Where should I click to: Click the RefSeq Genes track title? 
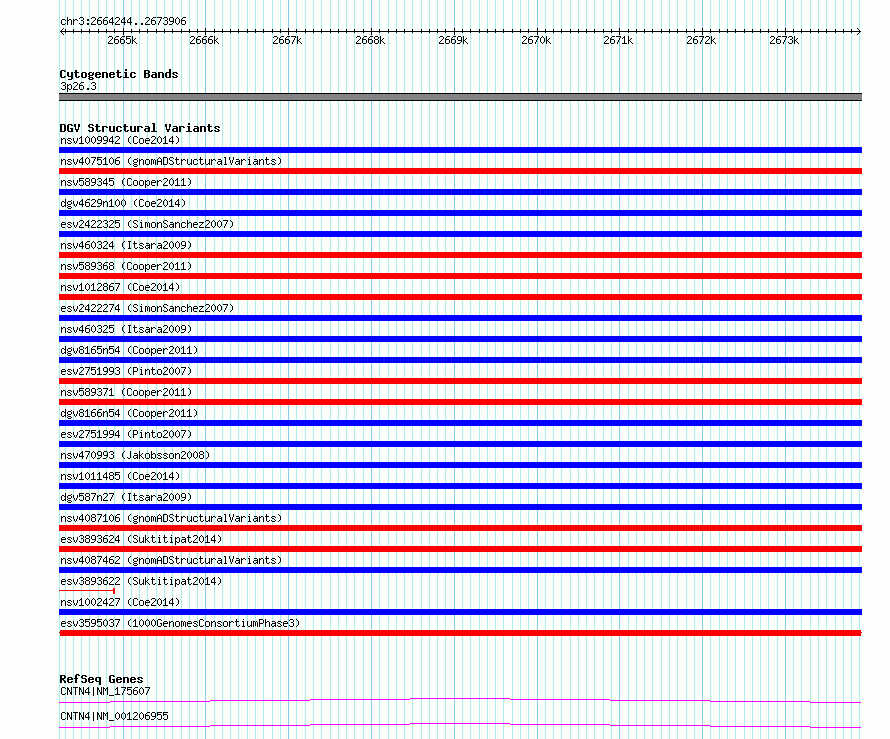tap(101, 679)
